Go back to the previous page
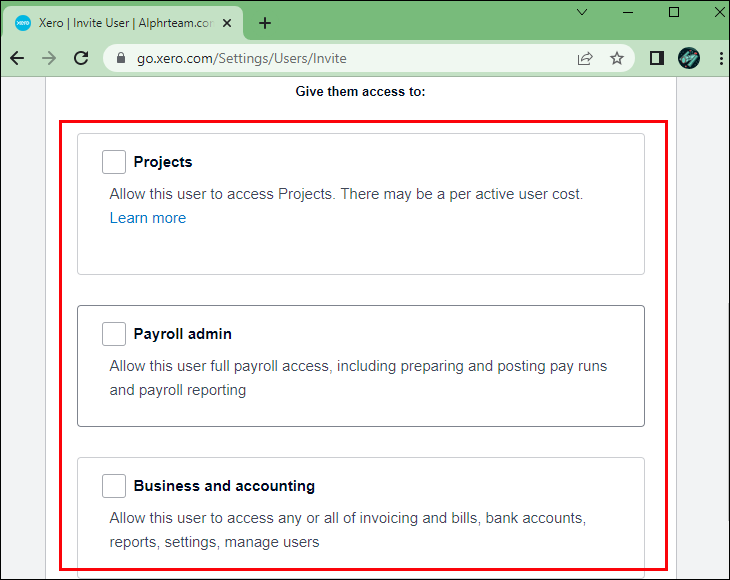Image resolution: width=730 pixels, height=580 pixels. click(17, 58)
